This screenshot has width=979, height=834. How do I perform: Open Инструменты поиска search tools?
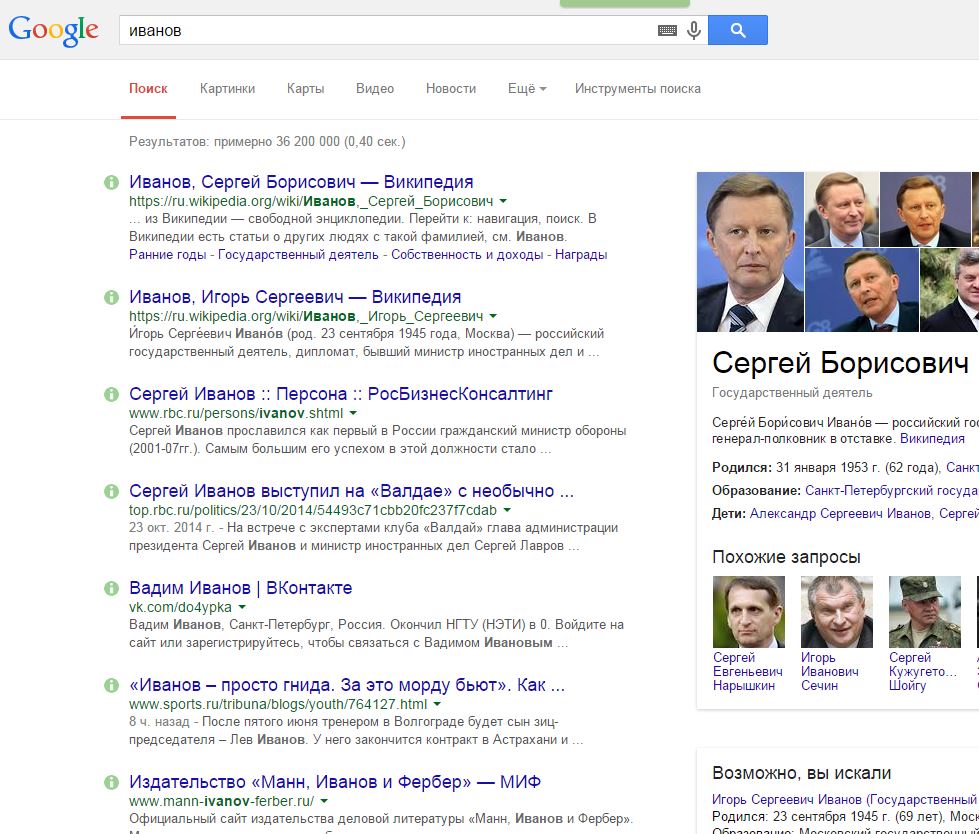pyautogui.click(x=637, y=88)
